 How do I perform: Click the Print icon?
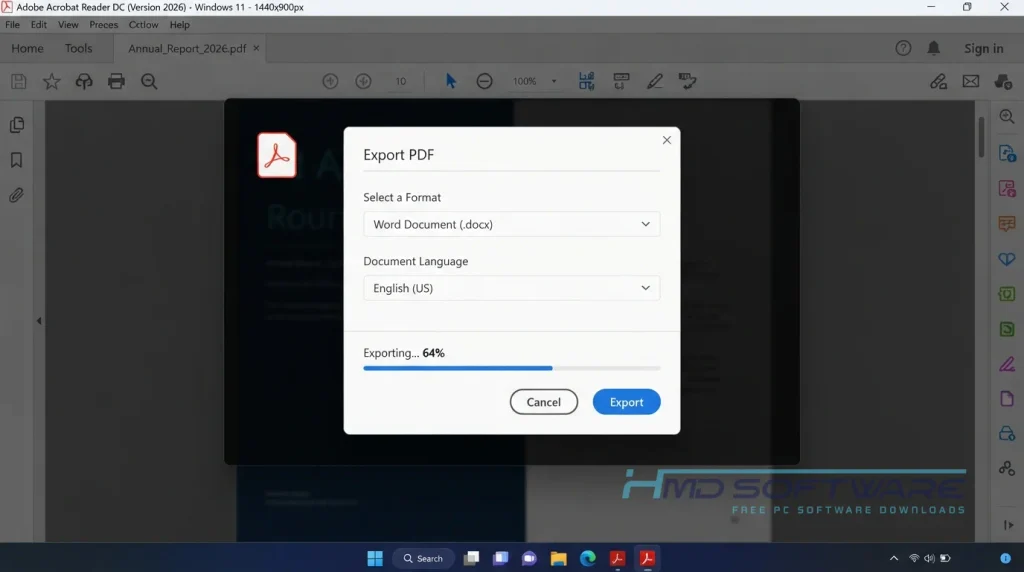116,81
